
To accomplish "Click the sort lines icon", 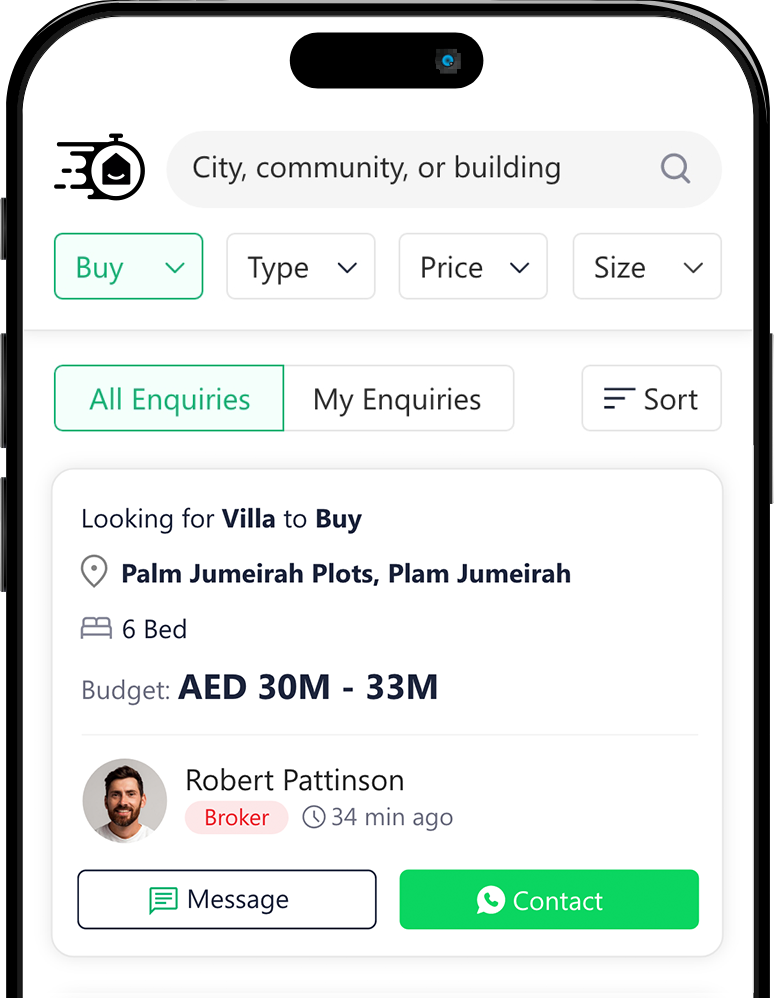I will coord(619,399).
